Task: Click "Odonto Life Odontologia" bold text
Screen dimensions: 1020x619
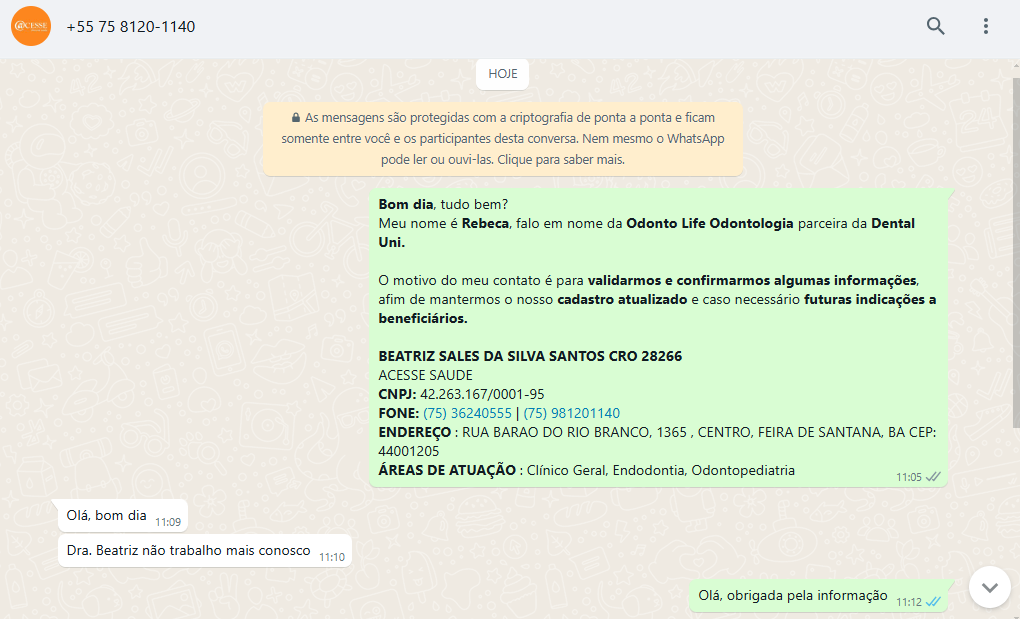Action: pos(710,223)
